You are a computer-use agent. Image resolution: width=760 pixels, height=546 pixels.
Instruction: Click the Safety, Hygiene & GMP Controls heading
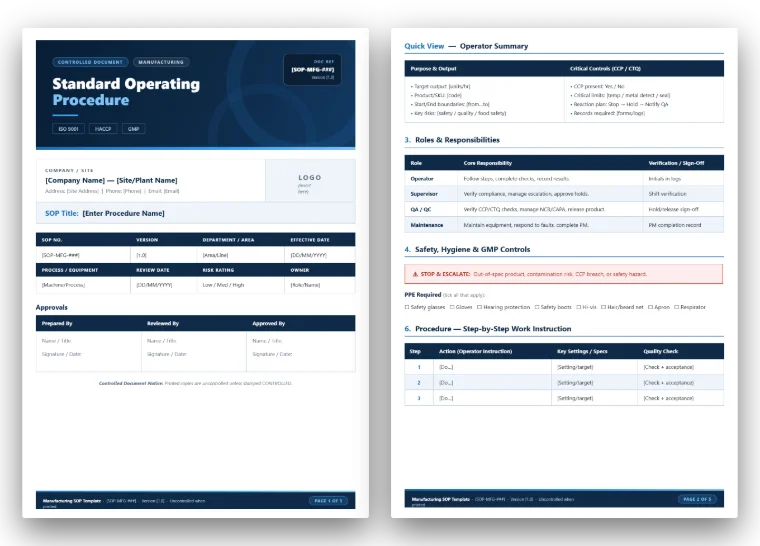pos(473,250)
